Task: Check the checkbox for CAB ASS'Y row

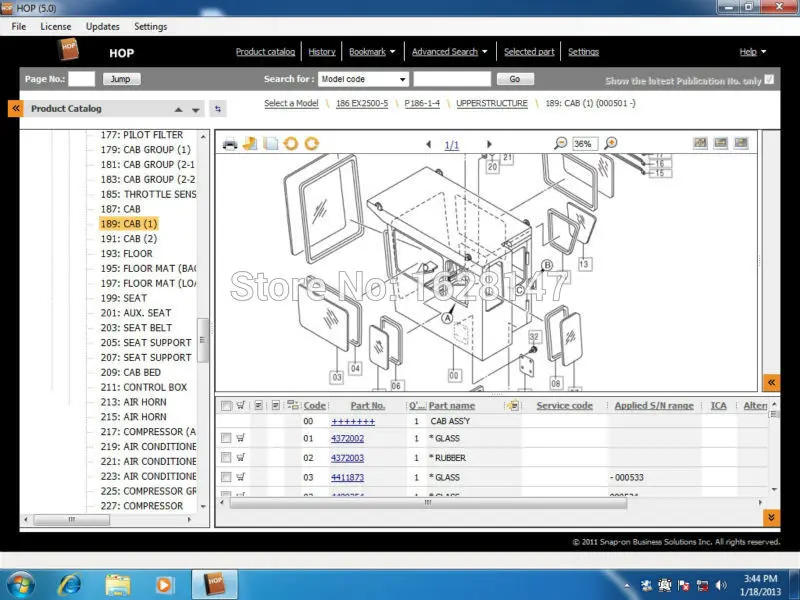Action: [226, 421]
